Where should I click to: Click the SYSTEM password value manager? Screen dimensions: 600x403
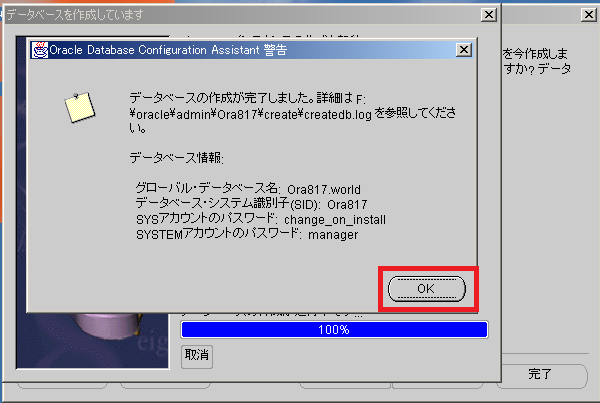(333, 235)
